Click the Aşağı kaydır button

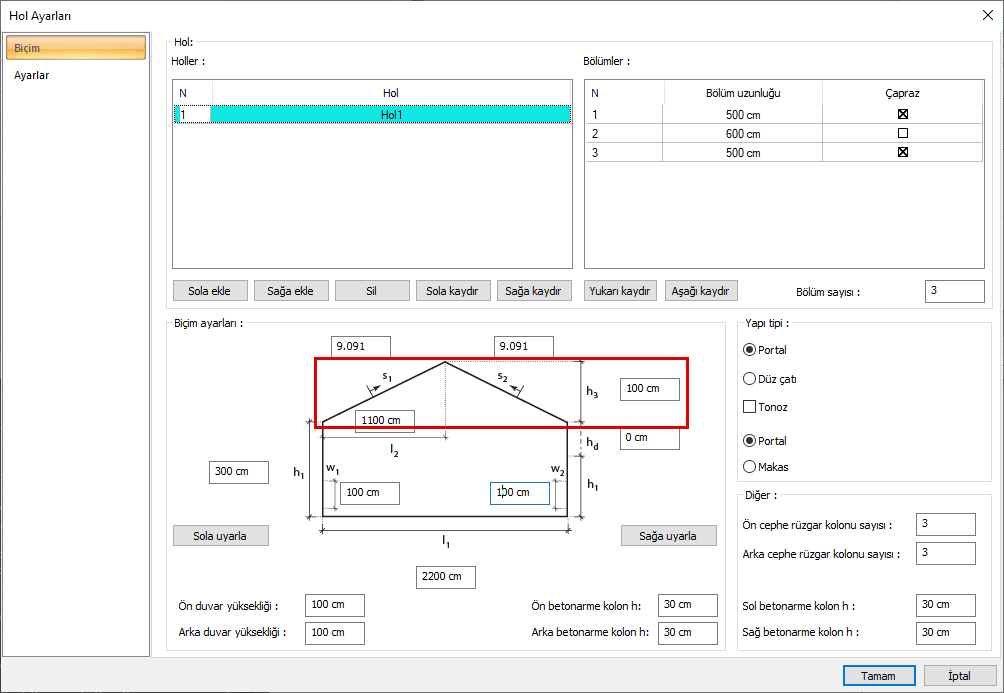[701, 291]
